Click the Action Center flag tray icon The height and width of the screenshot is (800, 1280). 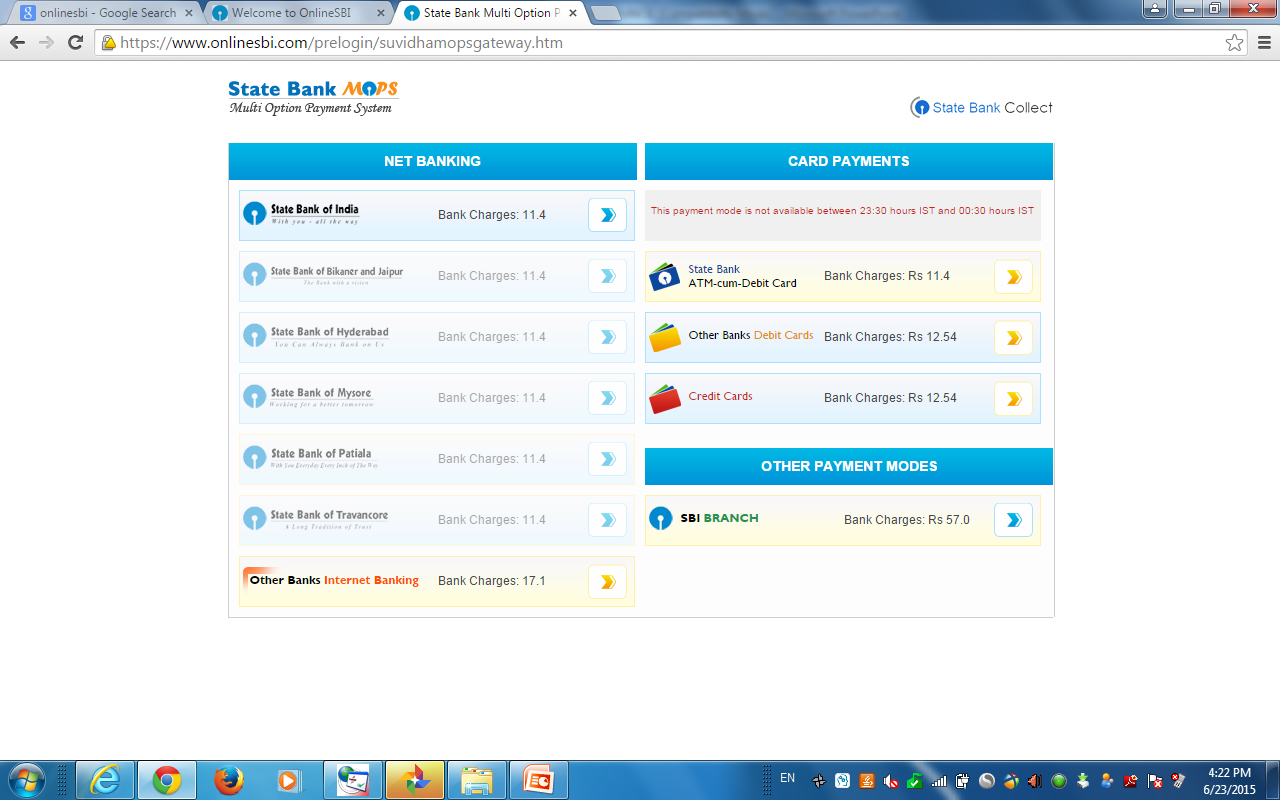[1155, 781]
